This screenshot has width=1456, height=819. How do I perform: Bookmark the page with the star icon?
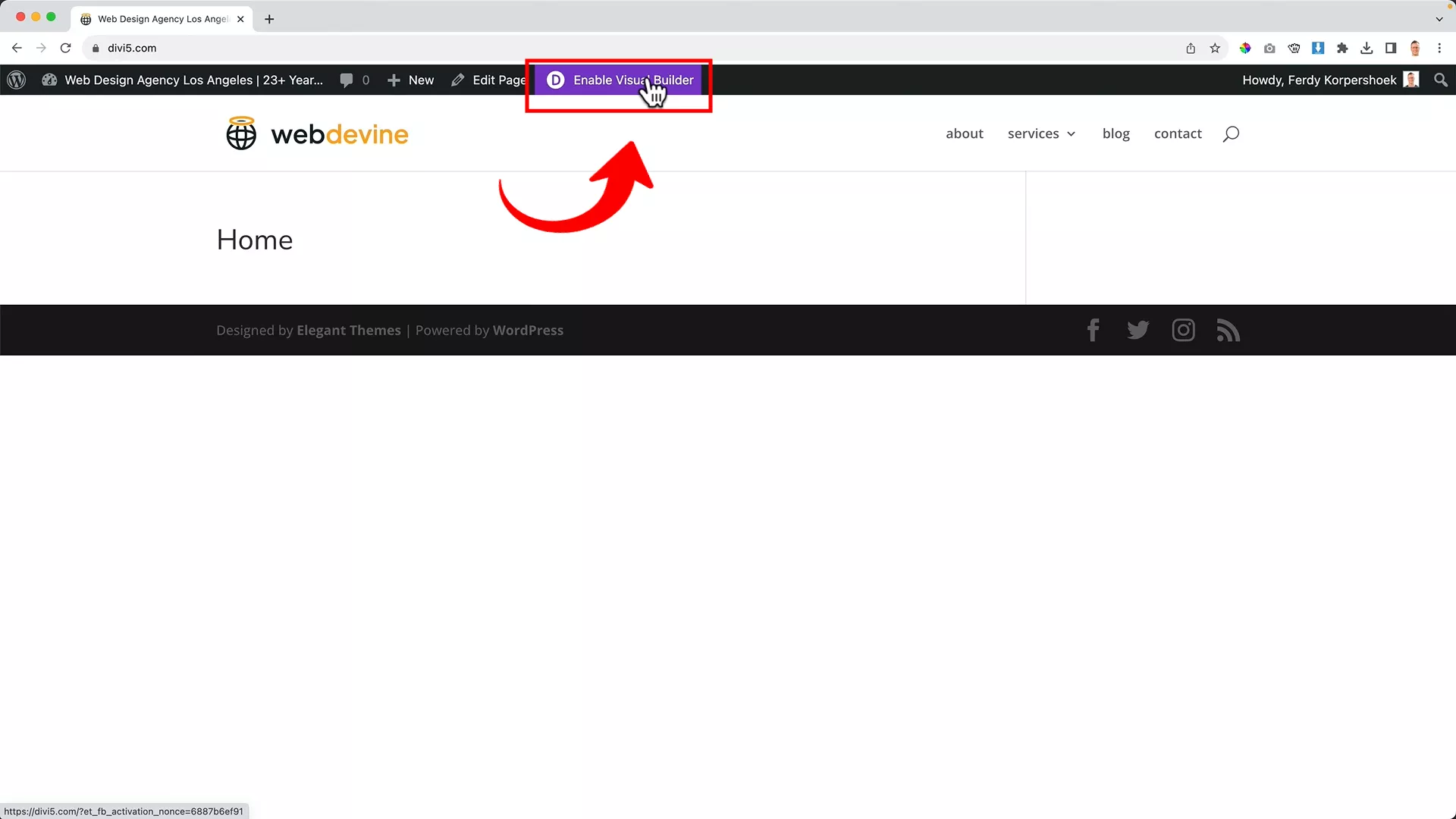coord(1215,48)
